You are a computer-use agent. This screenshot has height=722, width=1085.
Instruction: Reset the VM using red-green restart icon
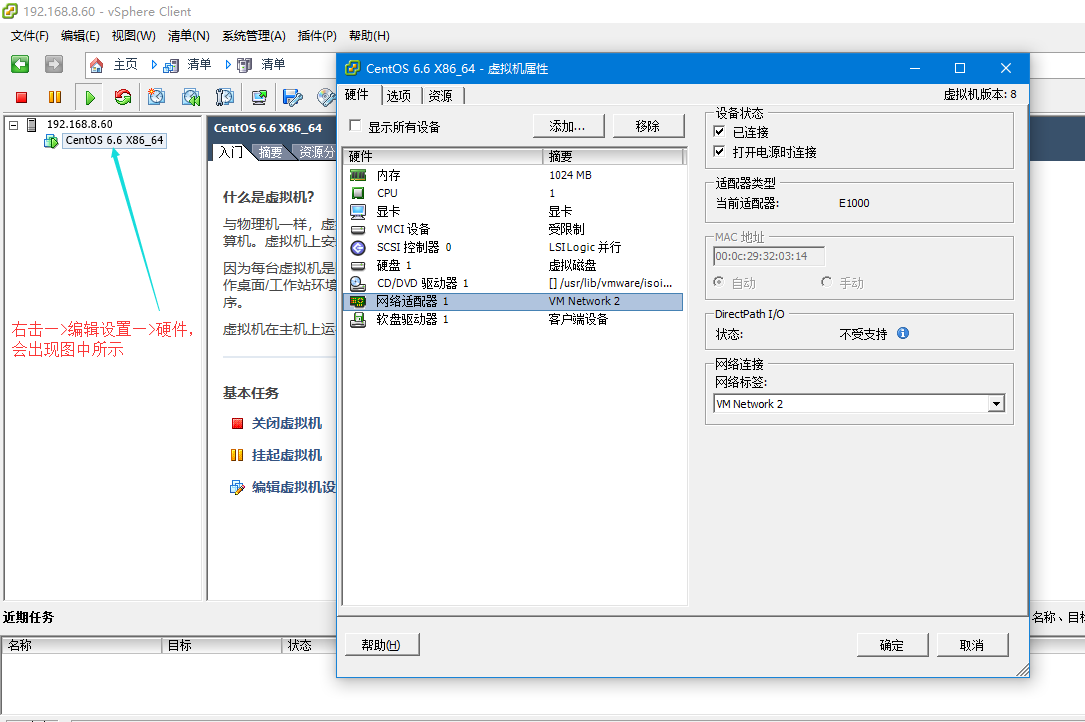point(123,98)
